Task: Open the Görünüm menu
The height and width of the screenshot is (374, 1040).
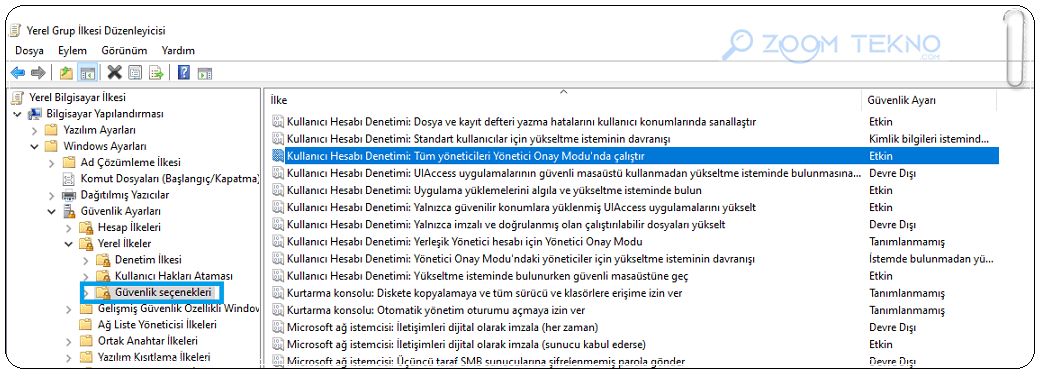Action: pos(124,50)
